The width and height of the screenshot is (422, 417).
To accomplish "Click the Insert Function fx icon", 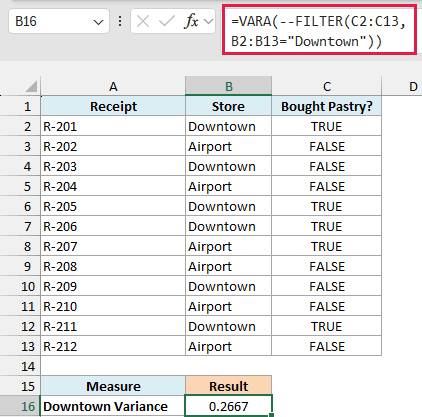I will coord(191,22).
